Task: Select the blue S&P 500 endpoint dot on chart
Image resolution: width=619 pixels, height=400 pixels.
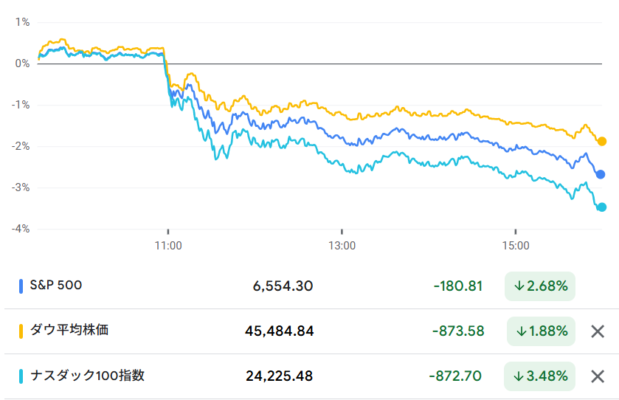Action: [x=600, y=174]
